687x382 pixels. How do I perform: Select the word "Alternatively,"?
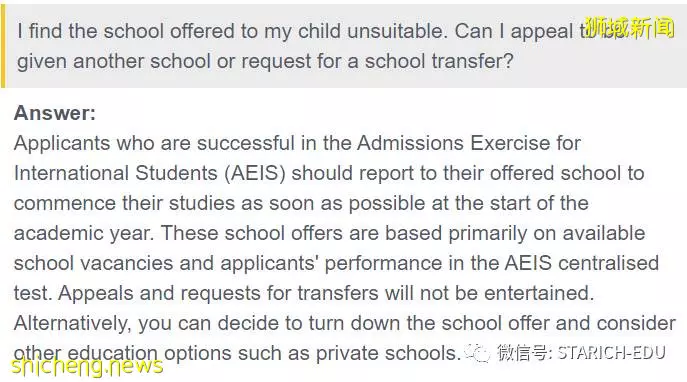click(x=73, y=324)
